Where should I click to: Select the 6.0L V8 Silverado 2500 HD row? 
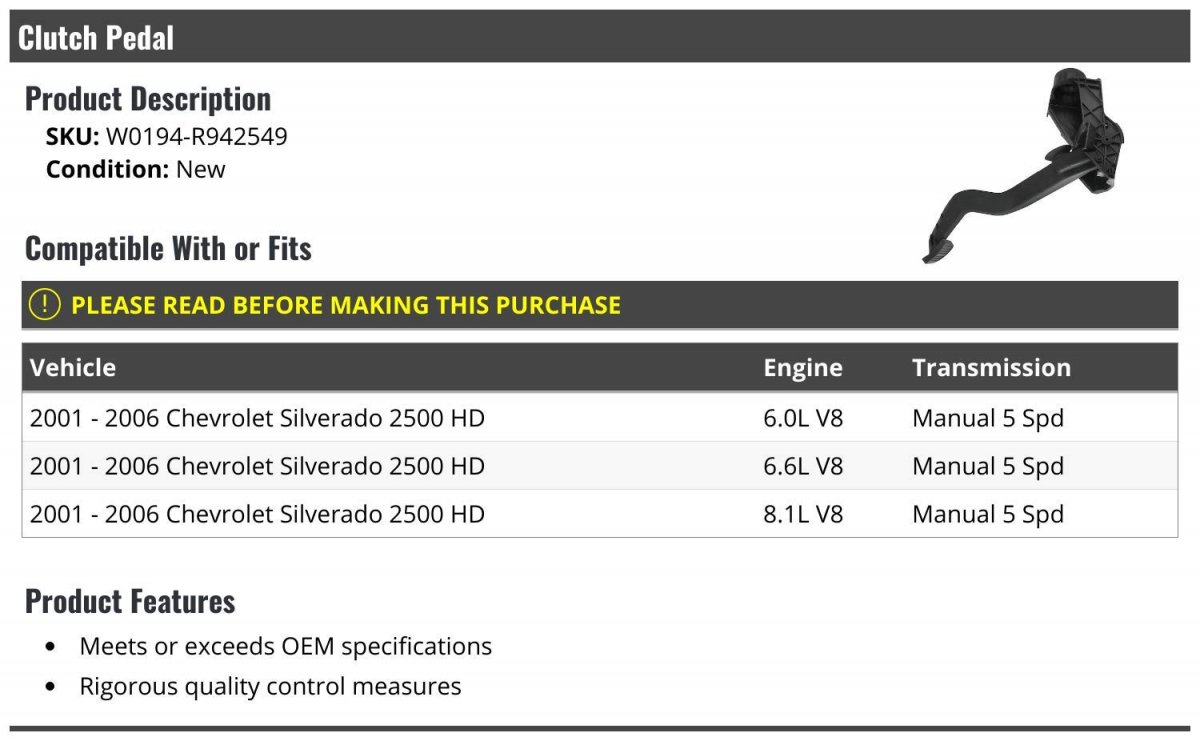600,418
